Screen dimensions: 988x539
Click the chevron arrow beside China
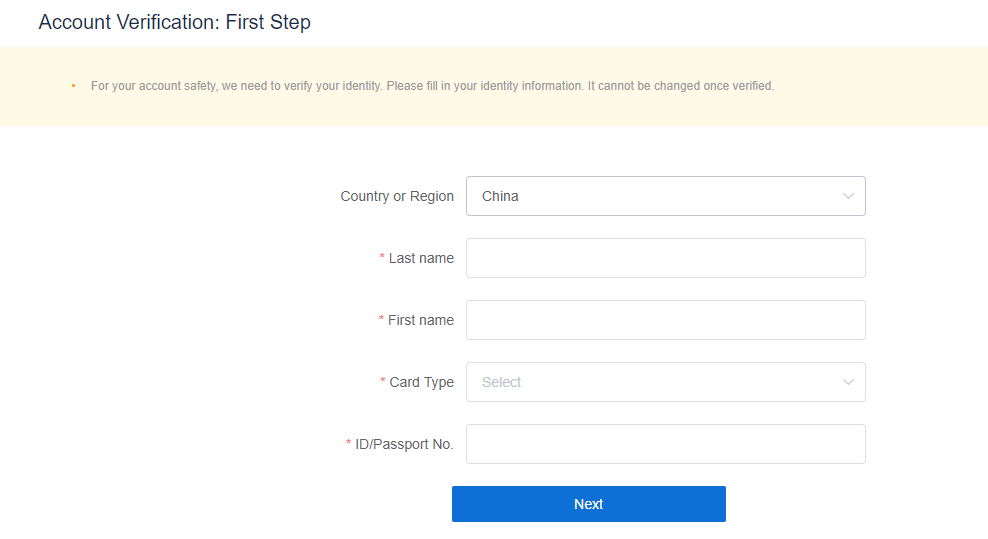848,196
